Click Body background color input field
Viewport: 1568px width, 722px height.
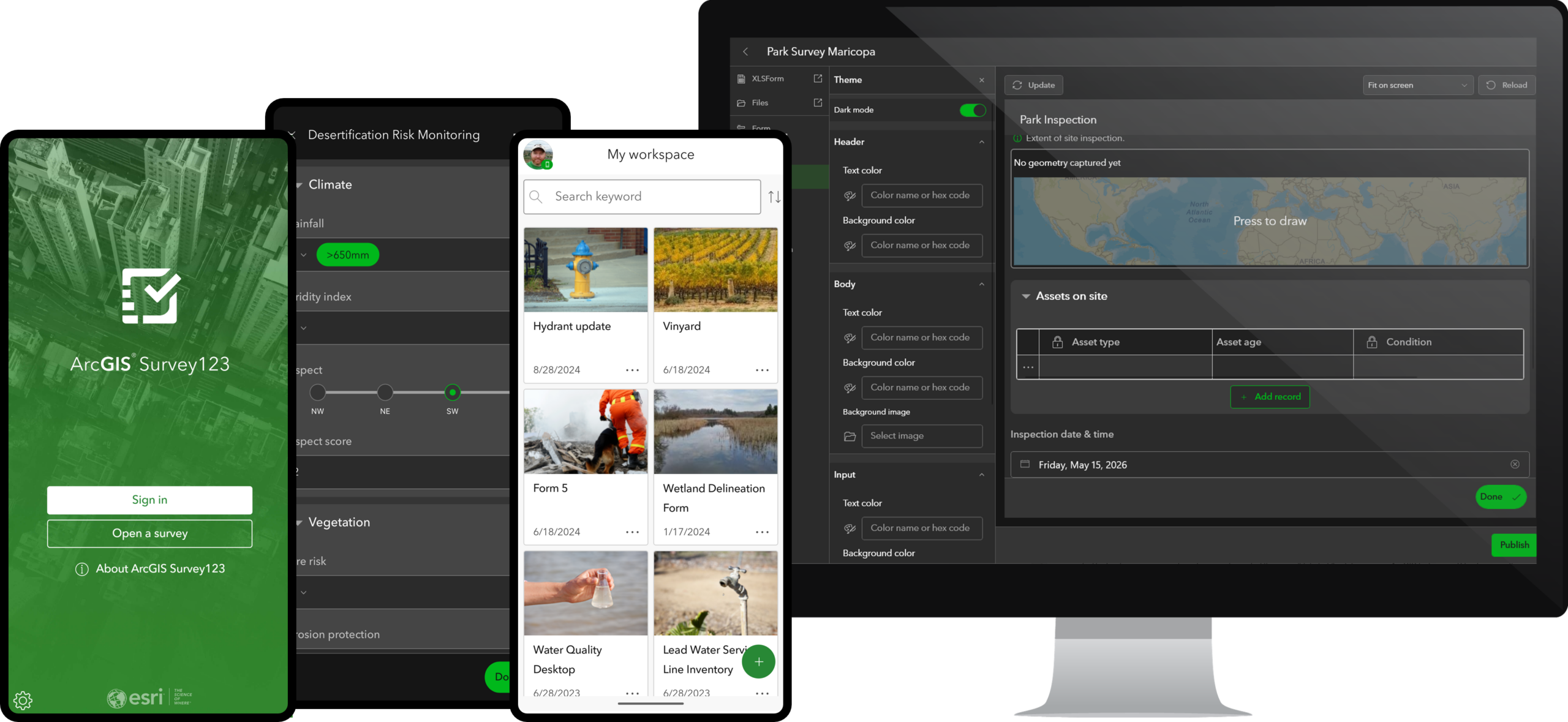tap(922, 388)
